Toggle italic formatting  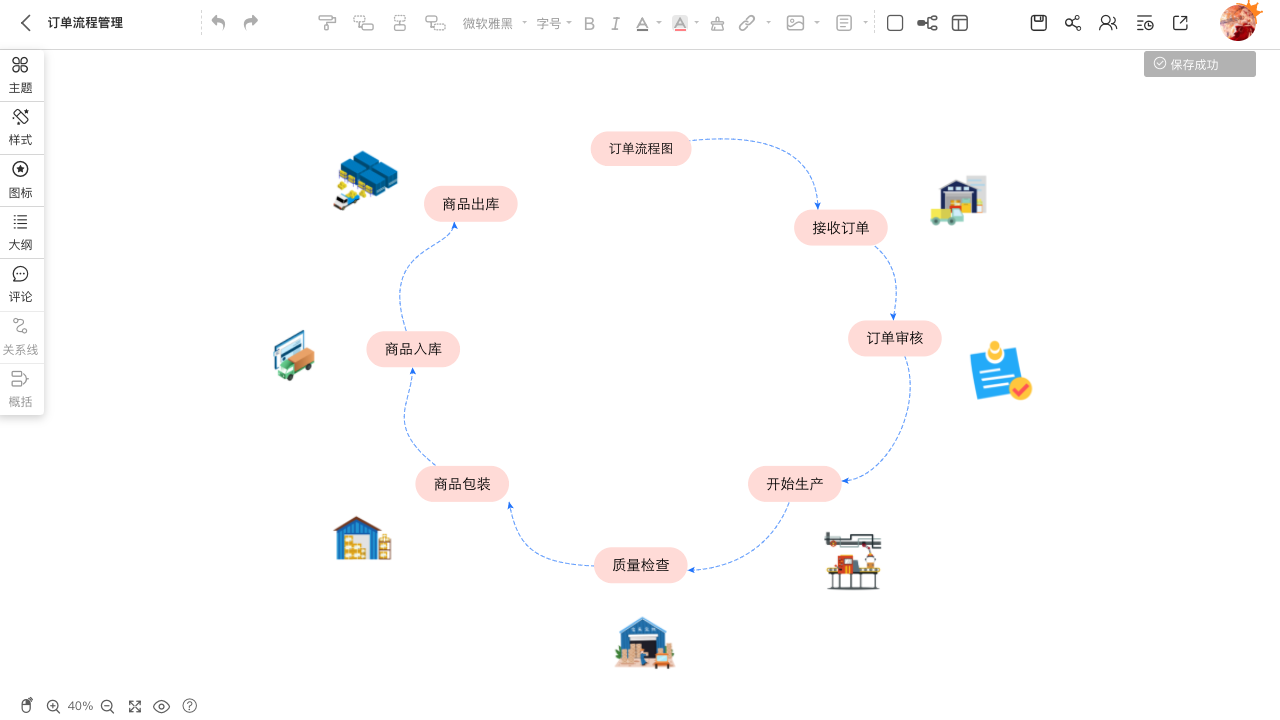tap(615, 23)
